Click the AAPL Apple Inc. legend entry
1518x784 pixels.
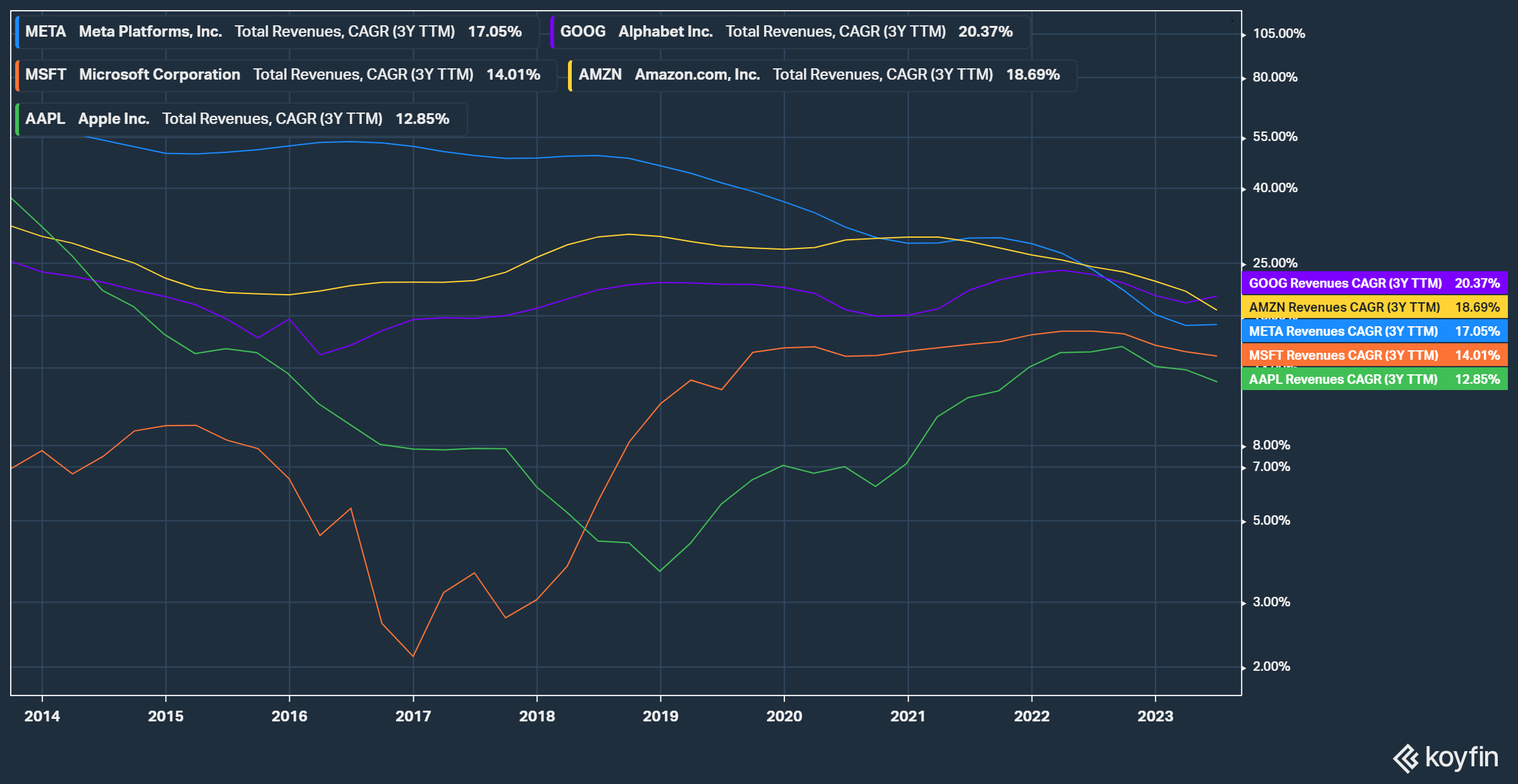pyautogui.click(x=241, y=119)
